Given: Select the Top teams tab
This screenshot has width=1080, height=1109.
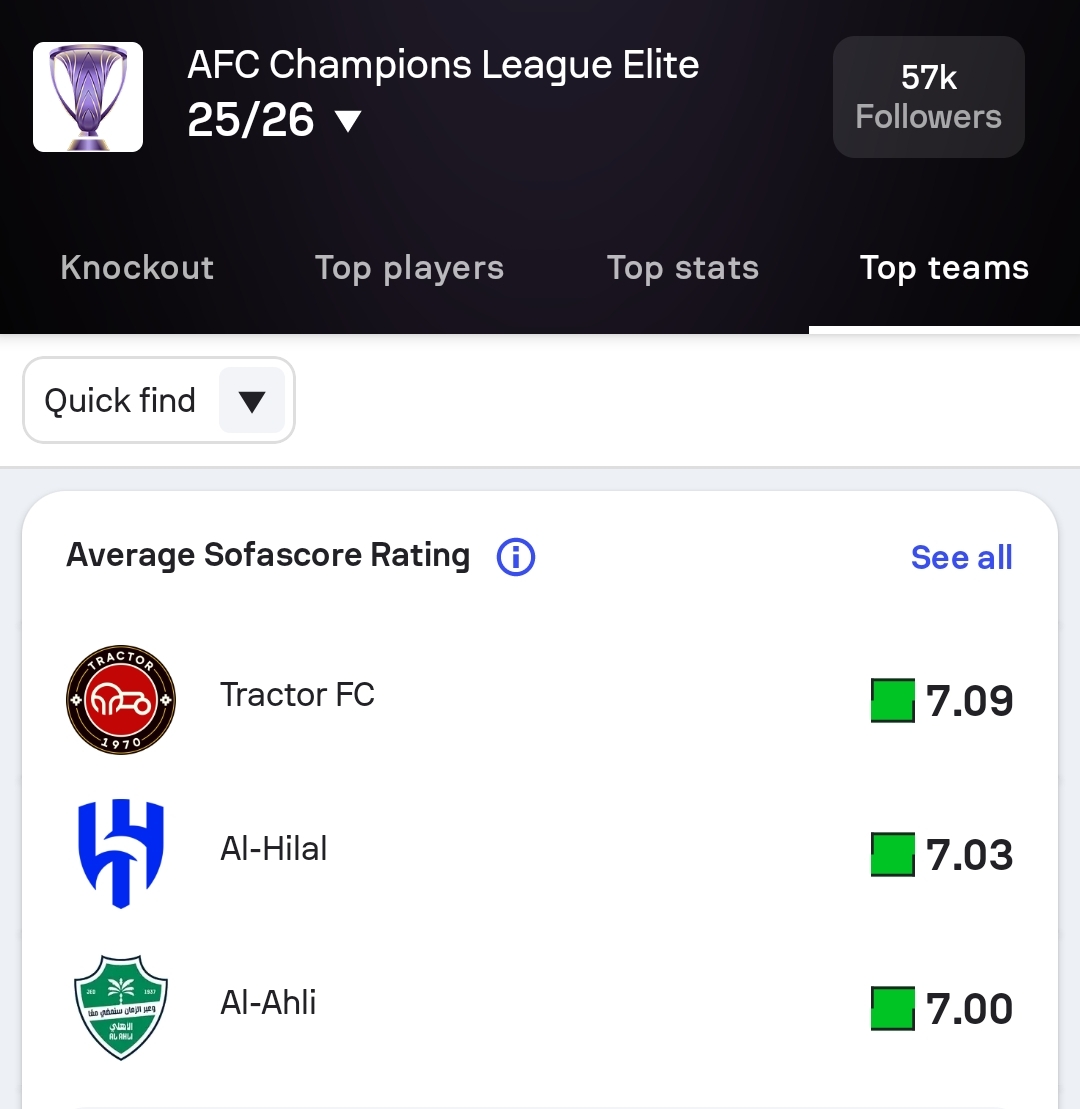Looking at the screenshot, I should [x=944, y=268].
